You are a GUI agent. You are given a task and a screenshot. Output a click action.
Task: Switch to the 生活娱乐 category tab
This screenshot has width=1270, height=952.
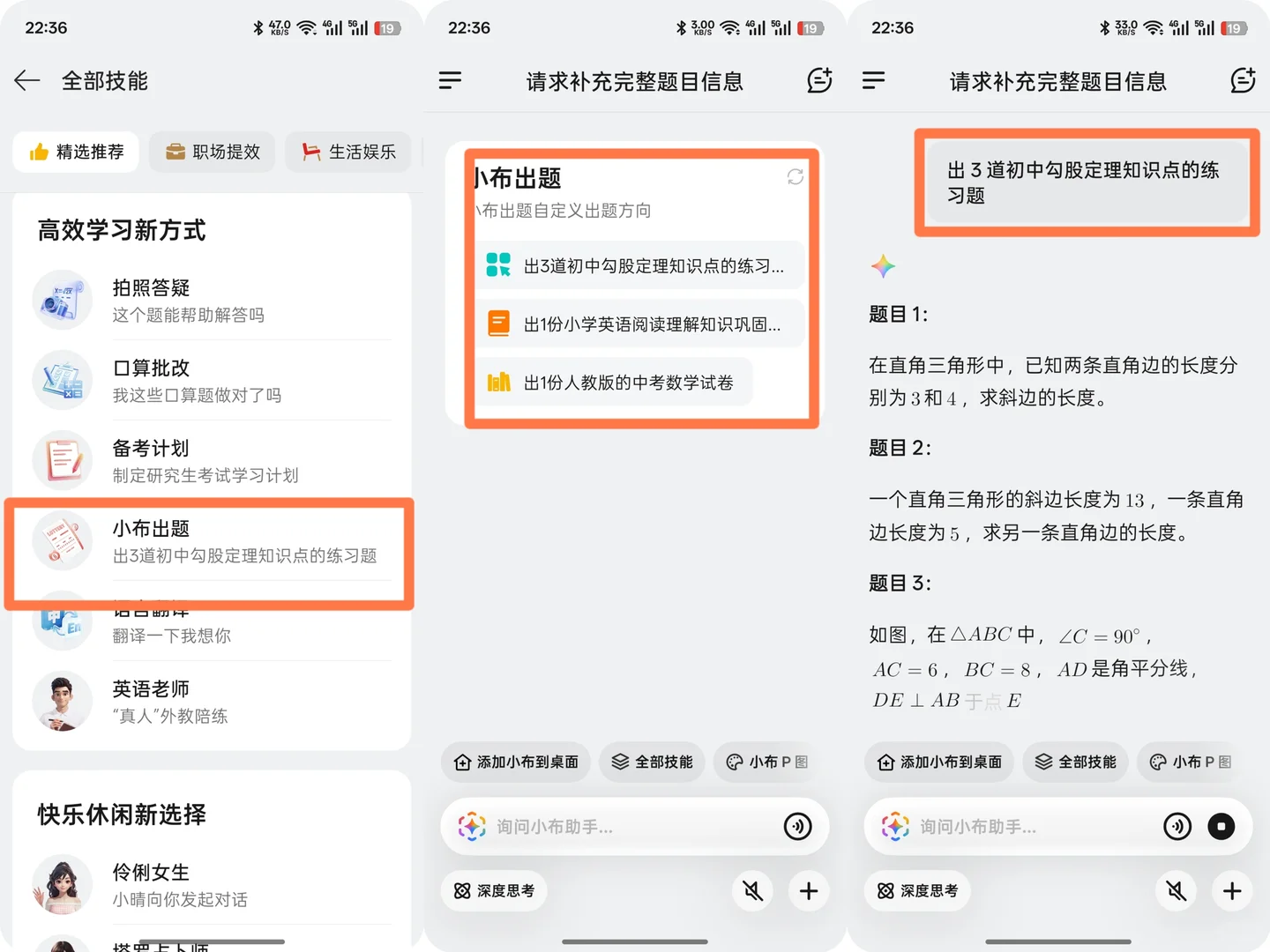point(347,152)
